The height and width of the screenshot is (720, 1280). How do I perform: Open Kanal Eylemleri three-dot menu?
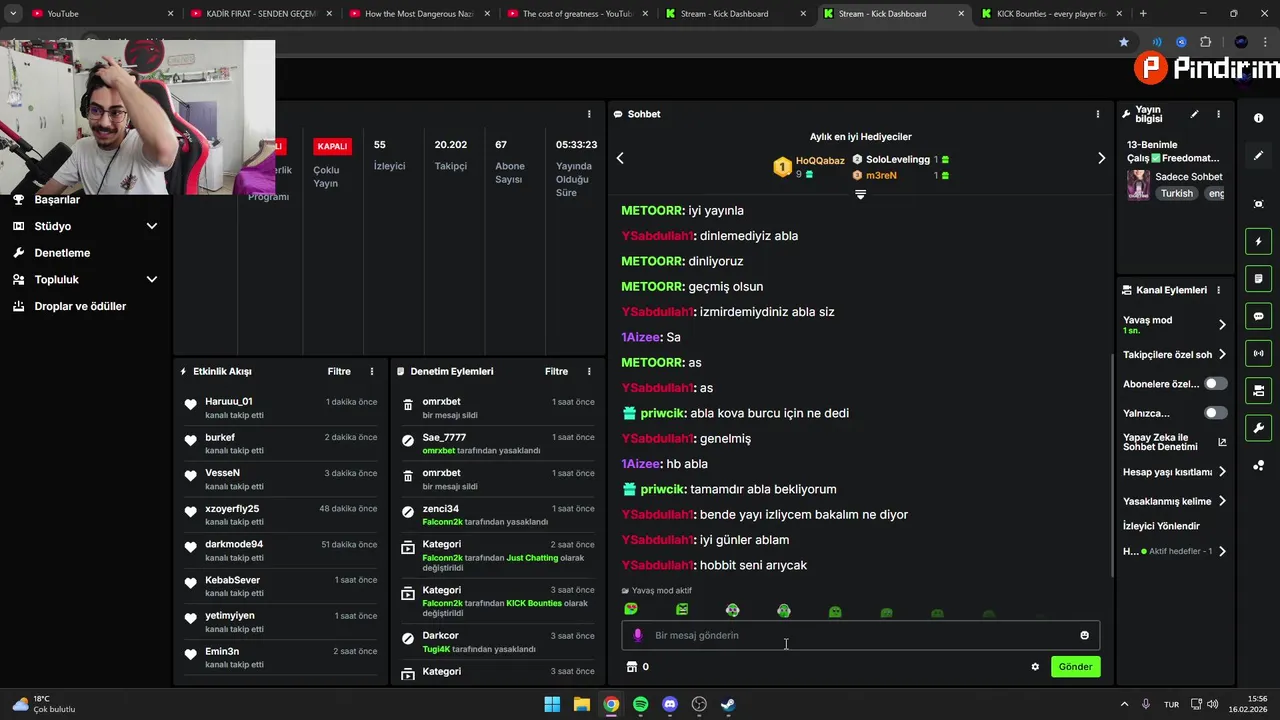click(1218, 290)
